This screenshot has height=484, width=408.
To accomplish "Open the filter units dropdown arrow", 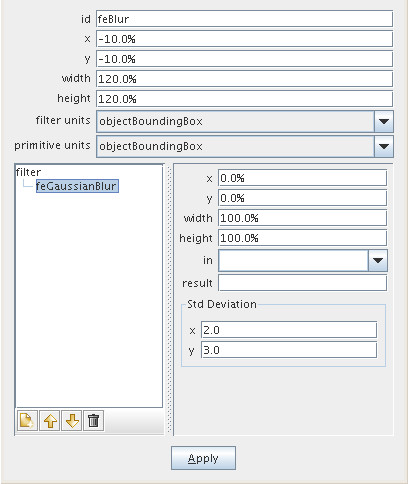I will pyautogui.click(x=384, y=121).
